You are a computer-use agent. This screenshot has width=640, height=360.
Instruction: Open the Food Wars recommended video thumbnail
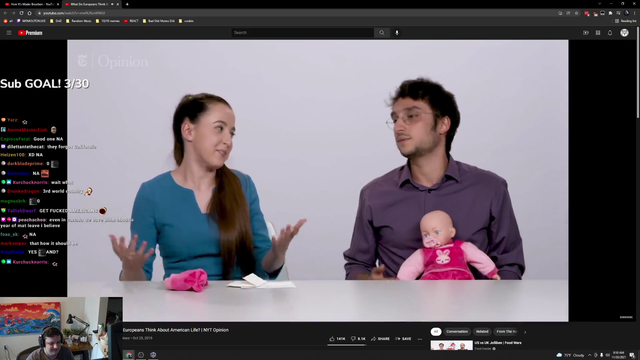click(451, 345)
